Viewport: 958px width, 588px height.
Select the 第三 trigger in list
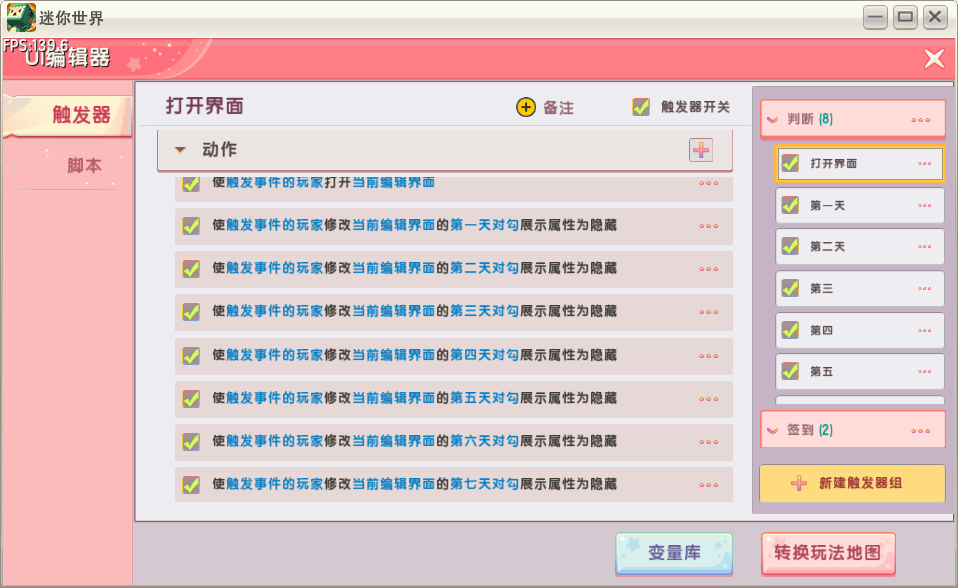pos(860,288)
